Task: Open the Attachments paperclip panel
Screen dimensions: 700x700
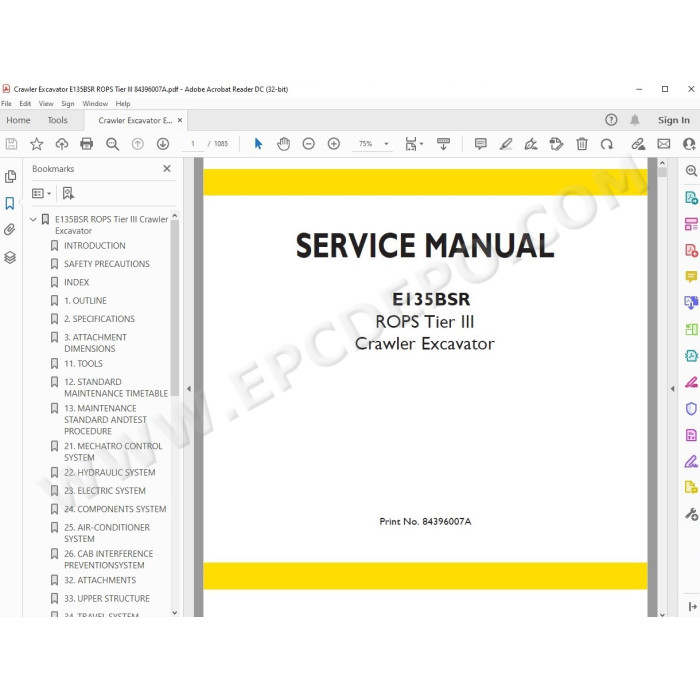Action: [10, 230]
